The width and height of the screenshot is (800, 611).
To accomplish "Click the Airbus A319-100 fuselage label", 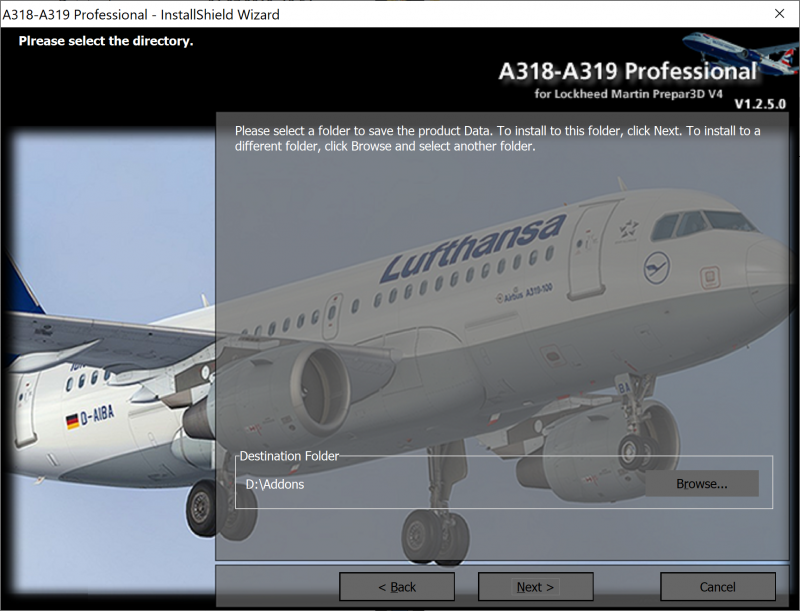I will coord(524,293).
